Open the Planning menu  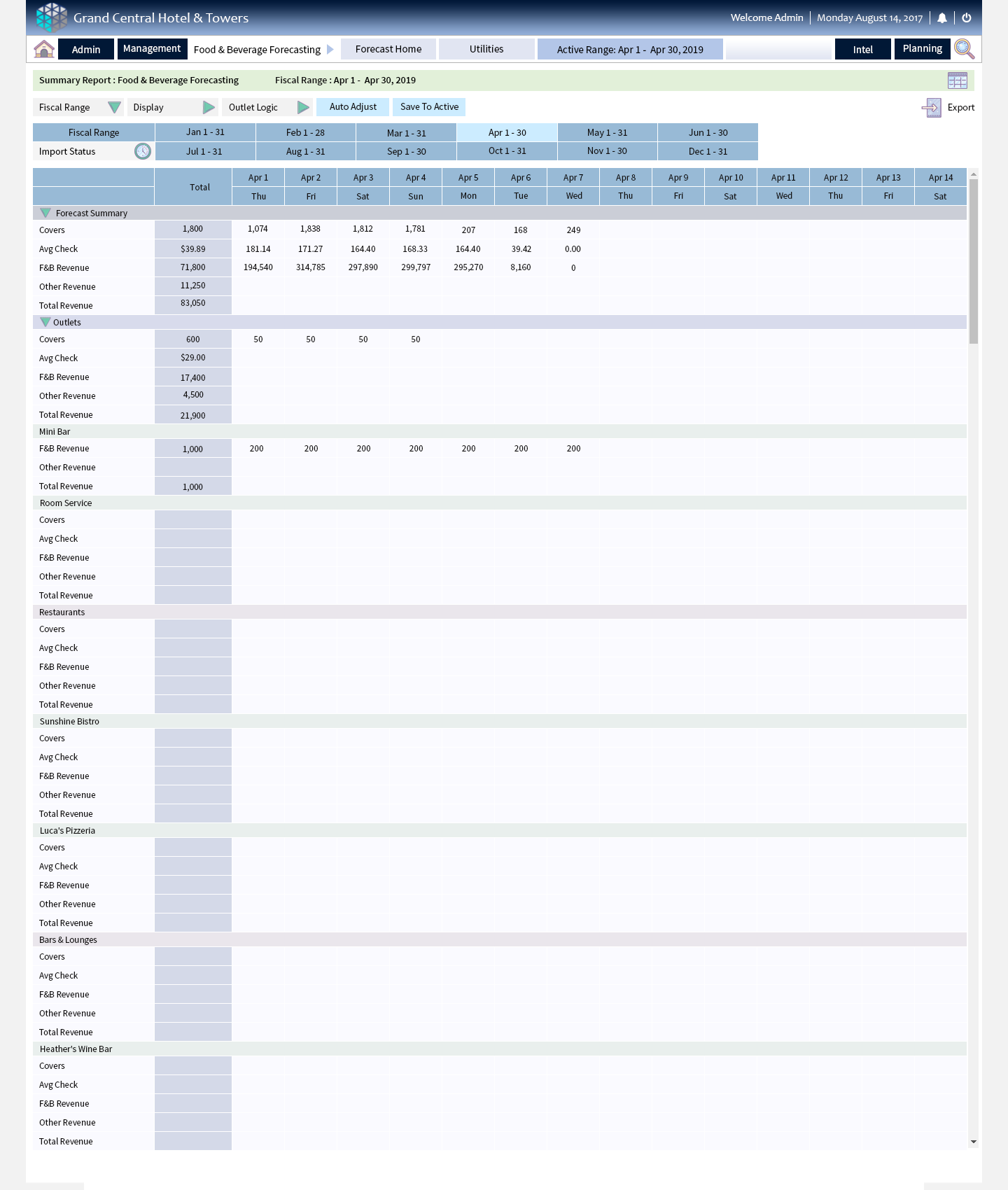pyautogui.click(x=922, y=49)
